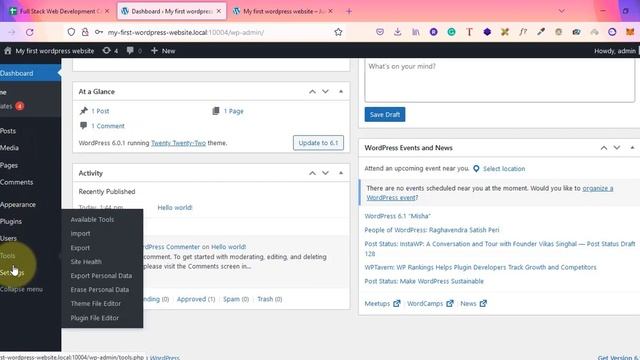Open Plugins in the admin sidebar
The image size is (640, 360).
(11, 221)
